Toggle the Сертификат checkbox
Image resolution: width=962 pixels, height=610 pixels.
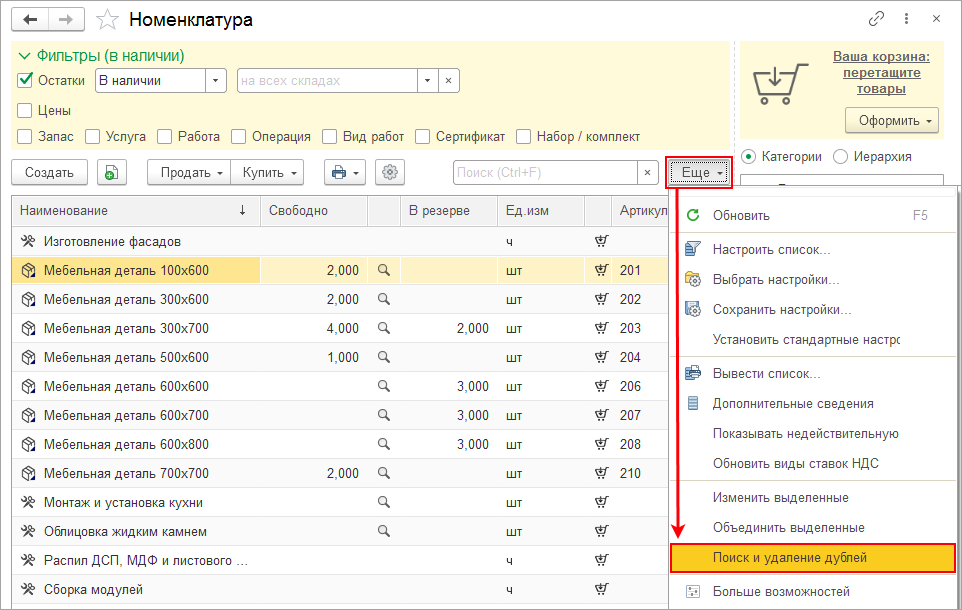click(422, 136)
